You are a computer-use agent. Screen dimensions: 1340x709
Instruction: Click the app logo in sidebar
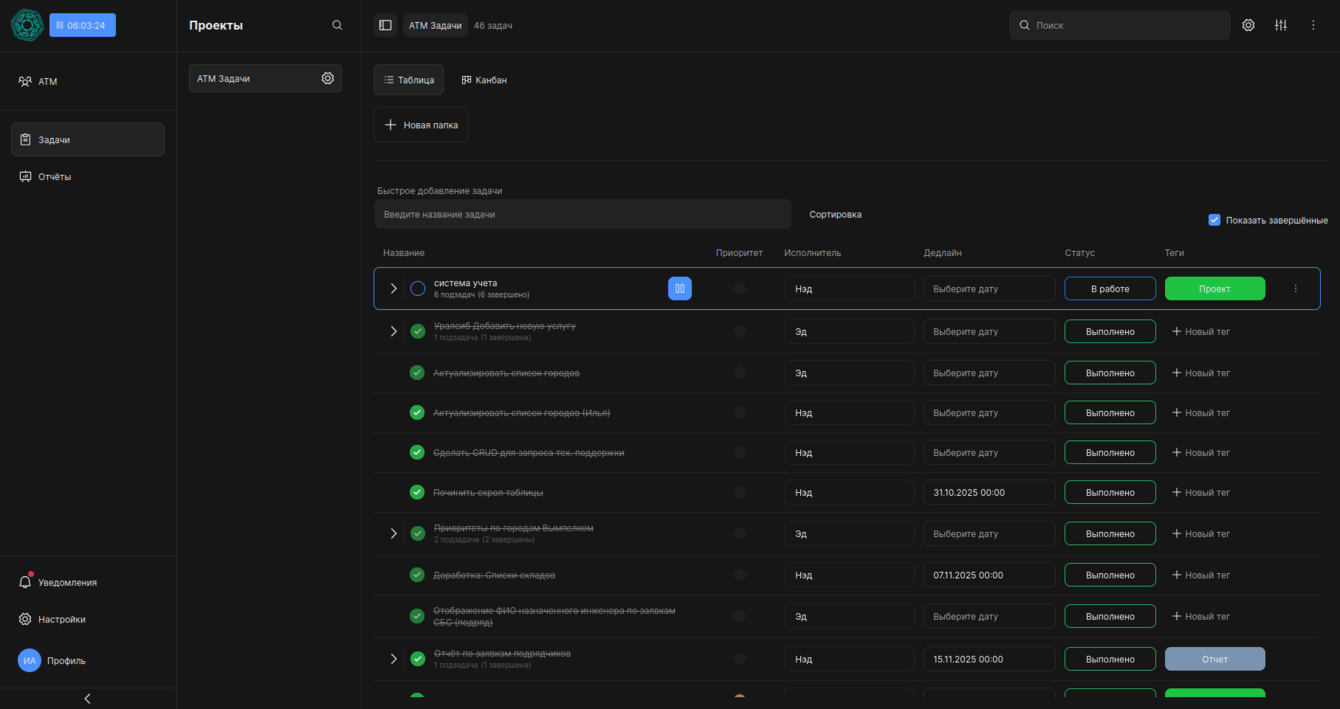[27, 25]
